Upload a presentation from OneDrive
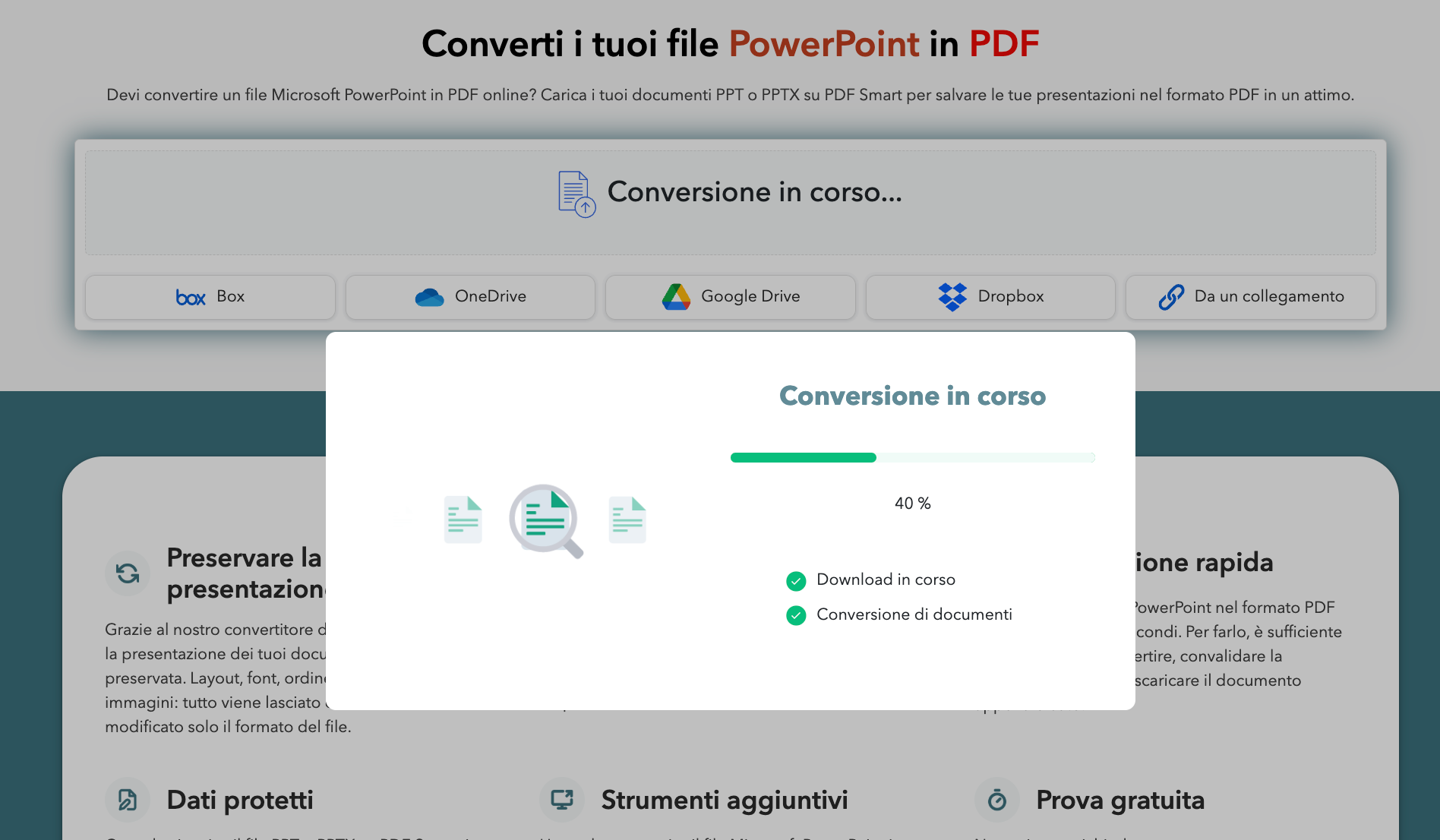 point(469,297)
